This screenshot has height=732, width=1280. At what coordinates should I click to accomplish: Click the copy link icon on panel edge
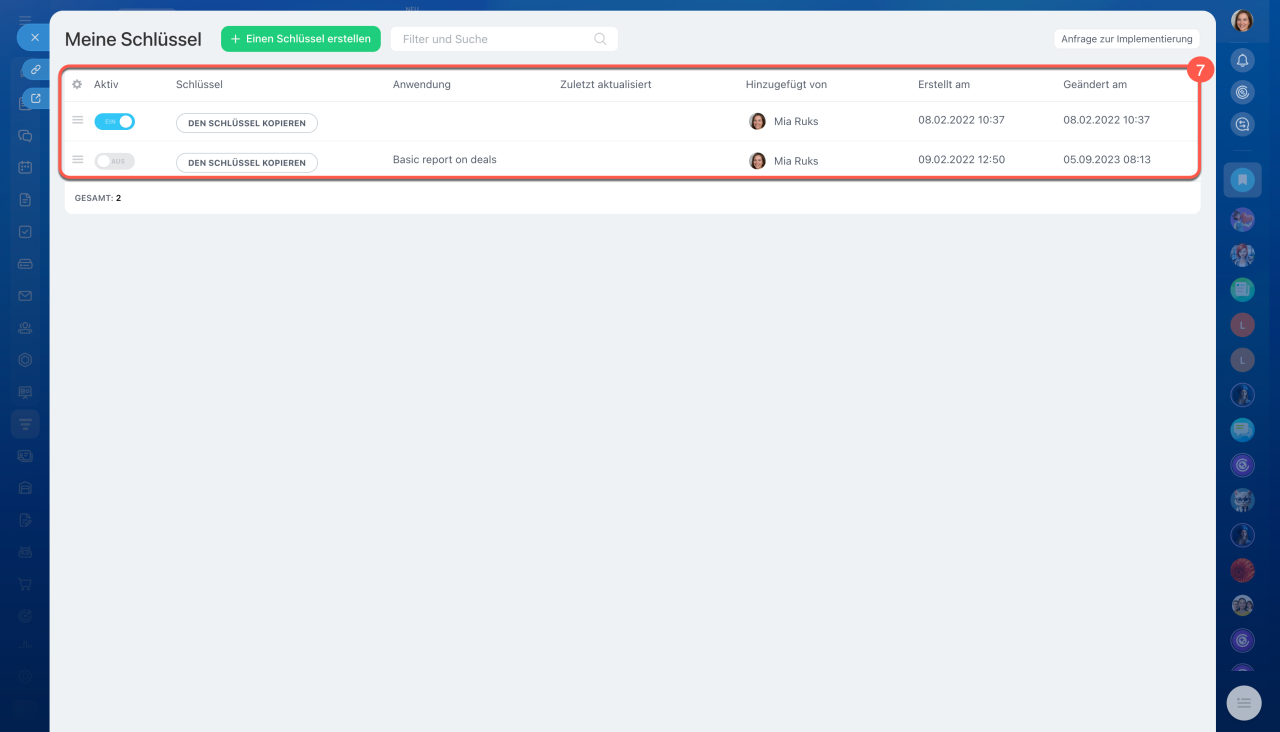click(x=35, y=70)
